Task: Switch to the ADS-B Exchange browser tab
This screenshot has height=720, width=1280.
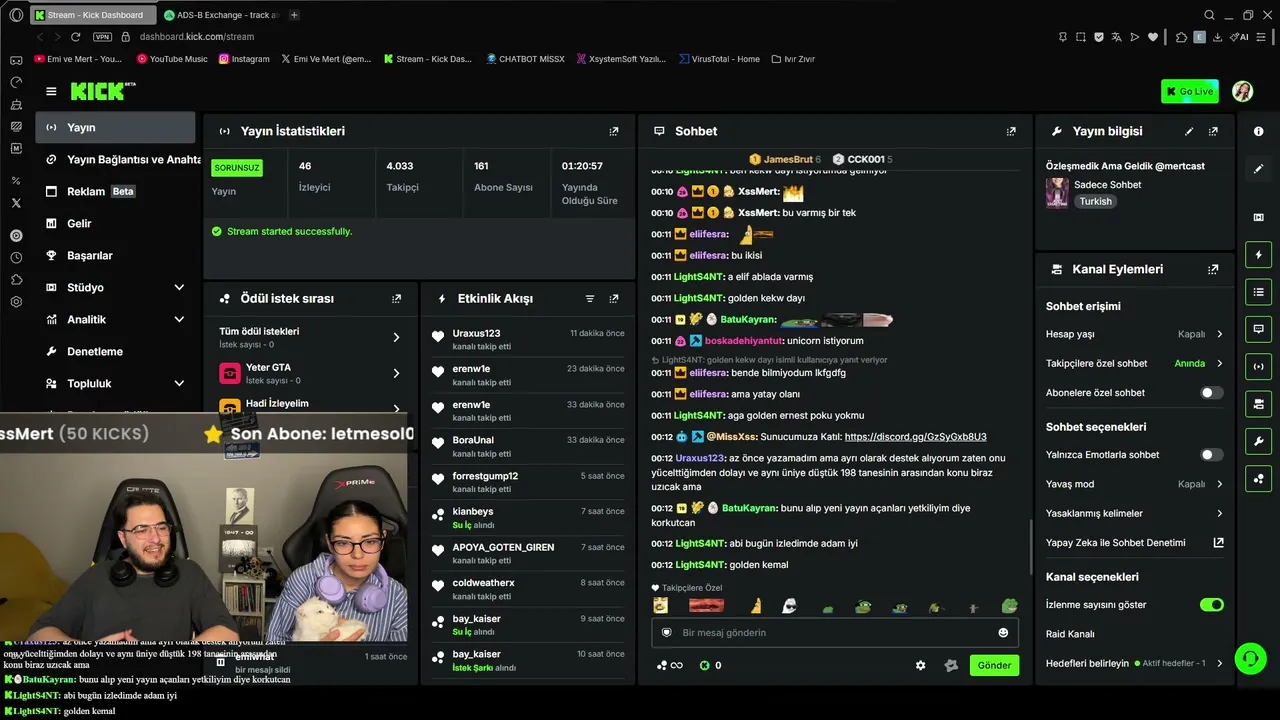Action: pos(220,15)
